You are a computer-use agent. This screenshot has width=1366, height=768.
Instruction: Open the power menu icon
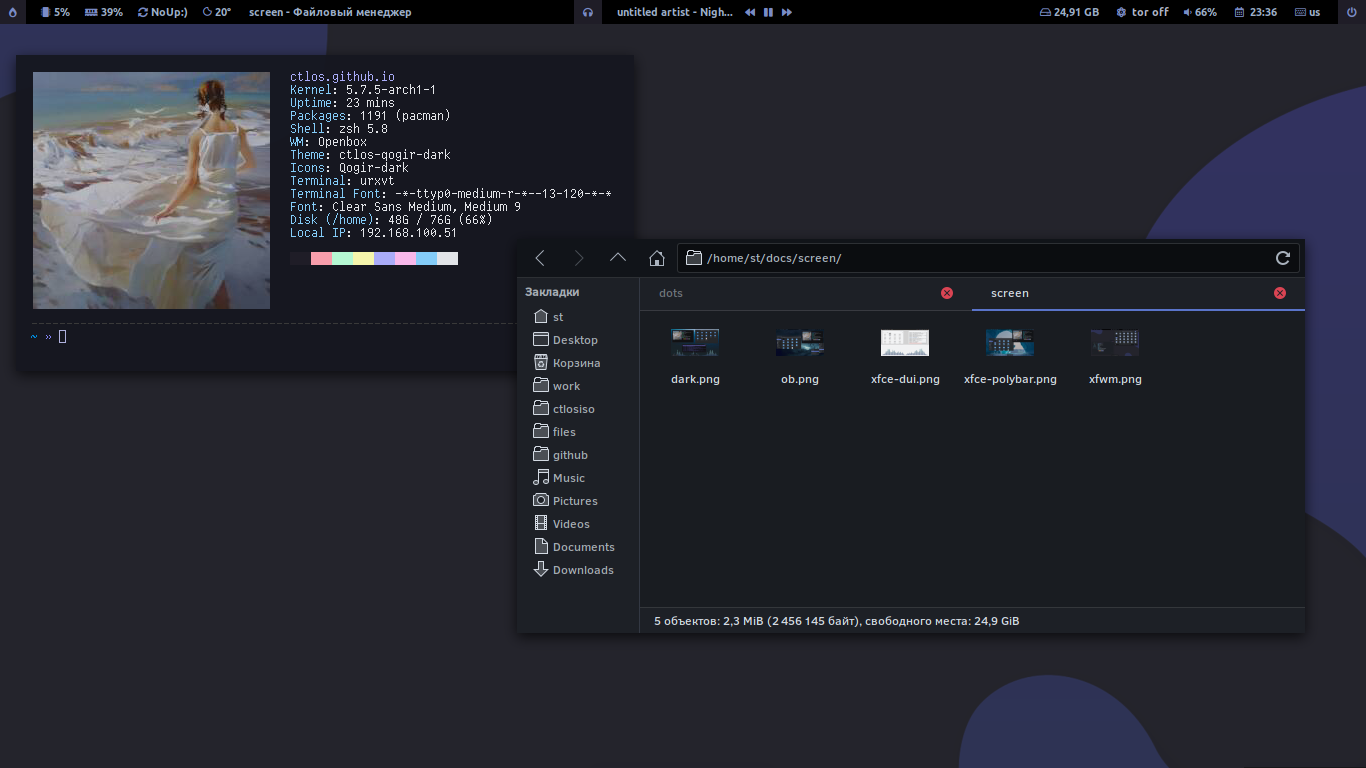click(x=1352, y=12)
